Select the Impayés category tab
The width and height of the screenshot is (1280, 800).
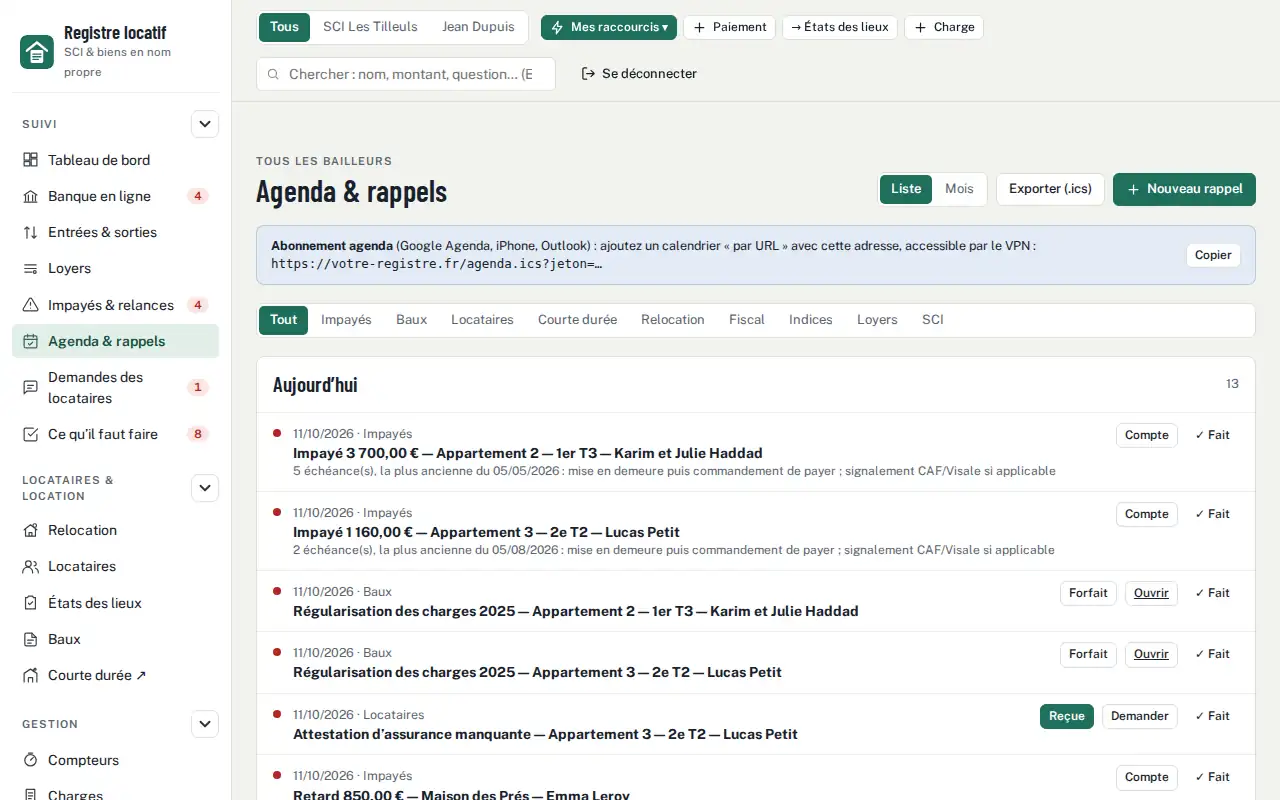coord(346,320)
